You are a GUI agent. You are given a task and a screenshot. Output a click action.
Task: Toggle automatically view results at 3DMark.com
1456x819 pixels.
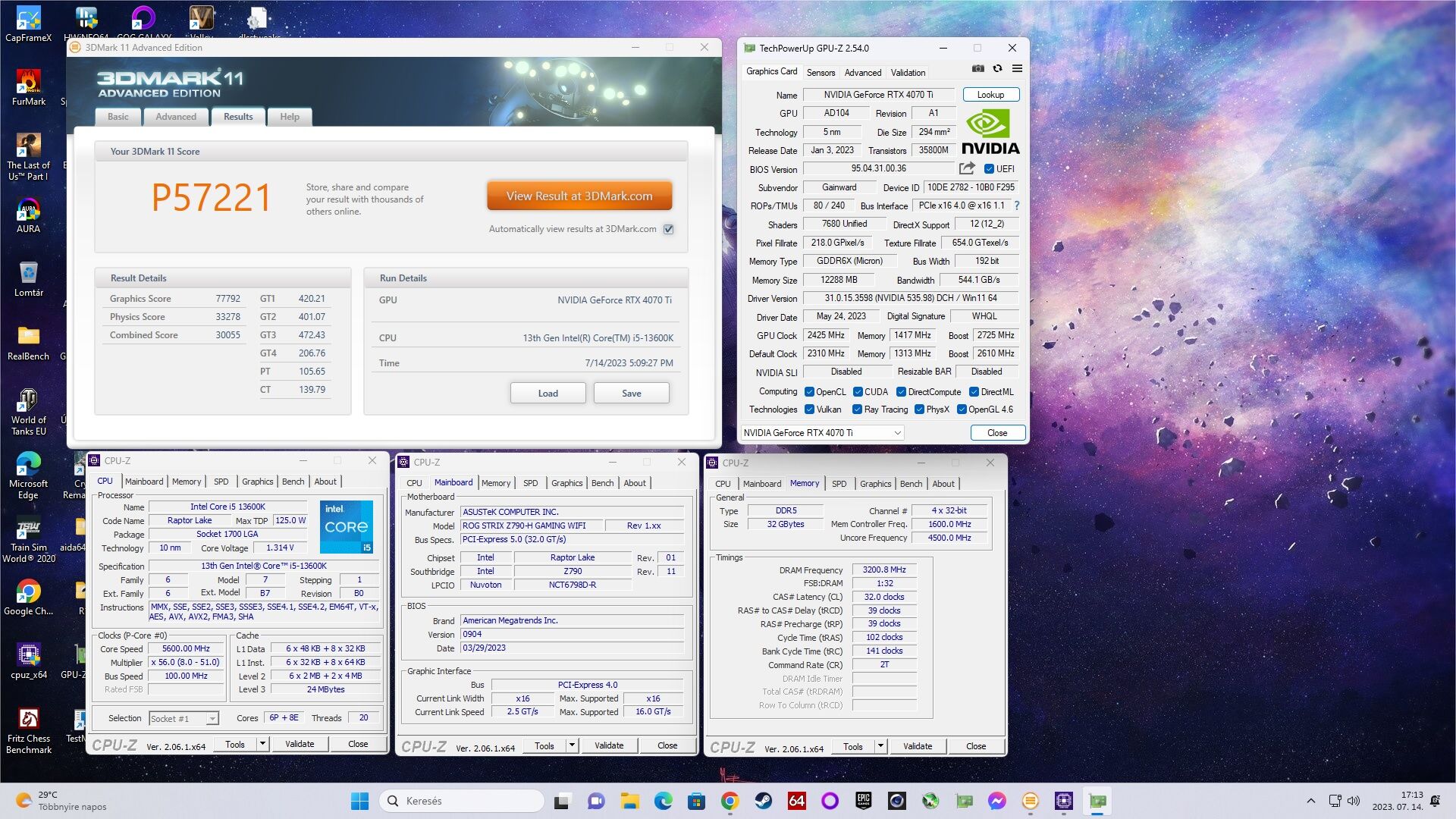[x=668, y=229]
